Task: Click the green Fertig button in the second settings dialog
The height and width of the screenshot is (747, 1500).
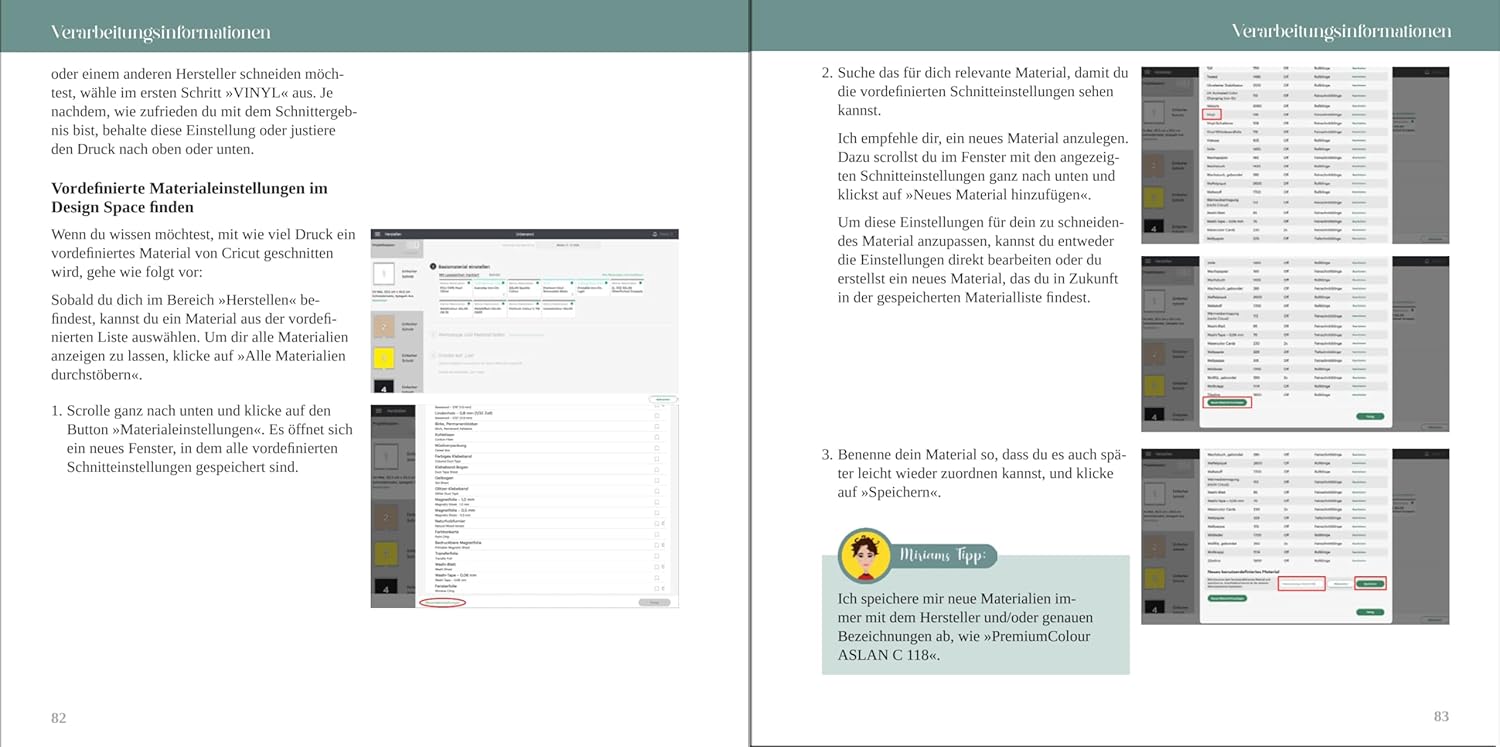Action: pos(1369,416)
